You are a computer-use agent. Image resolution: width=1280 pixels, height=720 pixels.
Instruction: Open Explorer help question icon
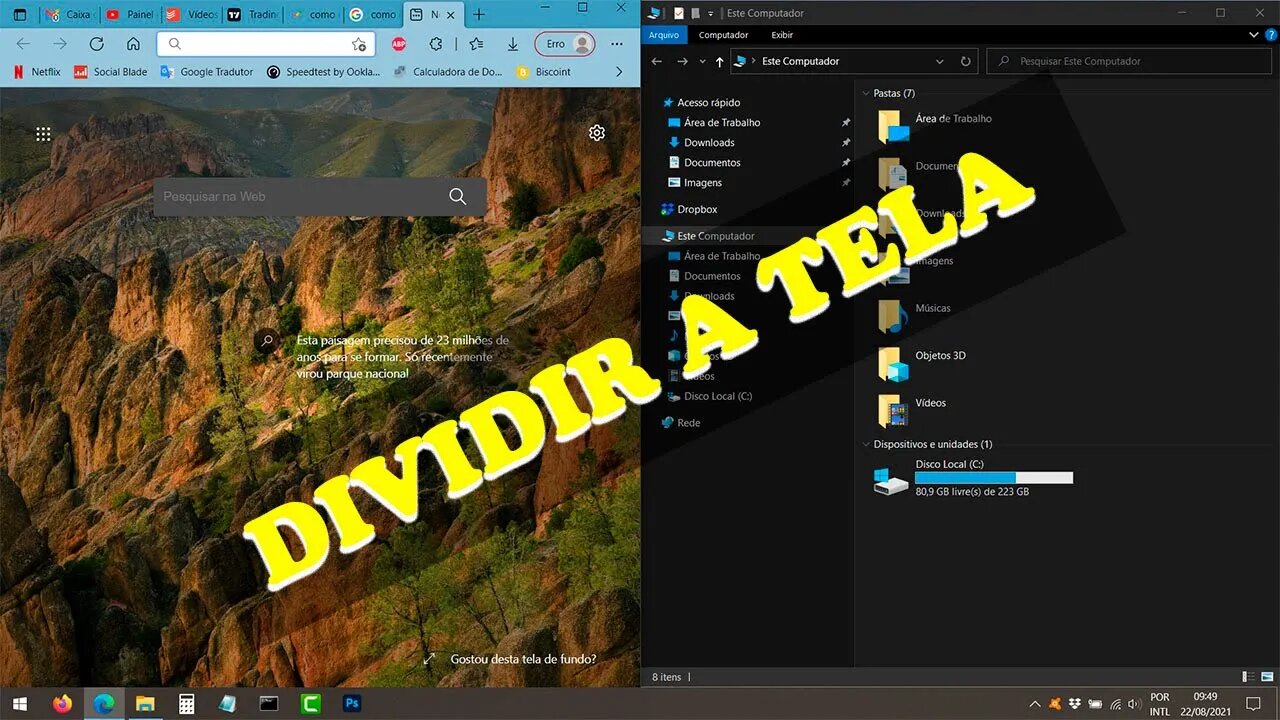point(1270,35)
